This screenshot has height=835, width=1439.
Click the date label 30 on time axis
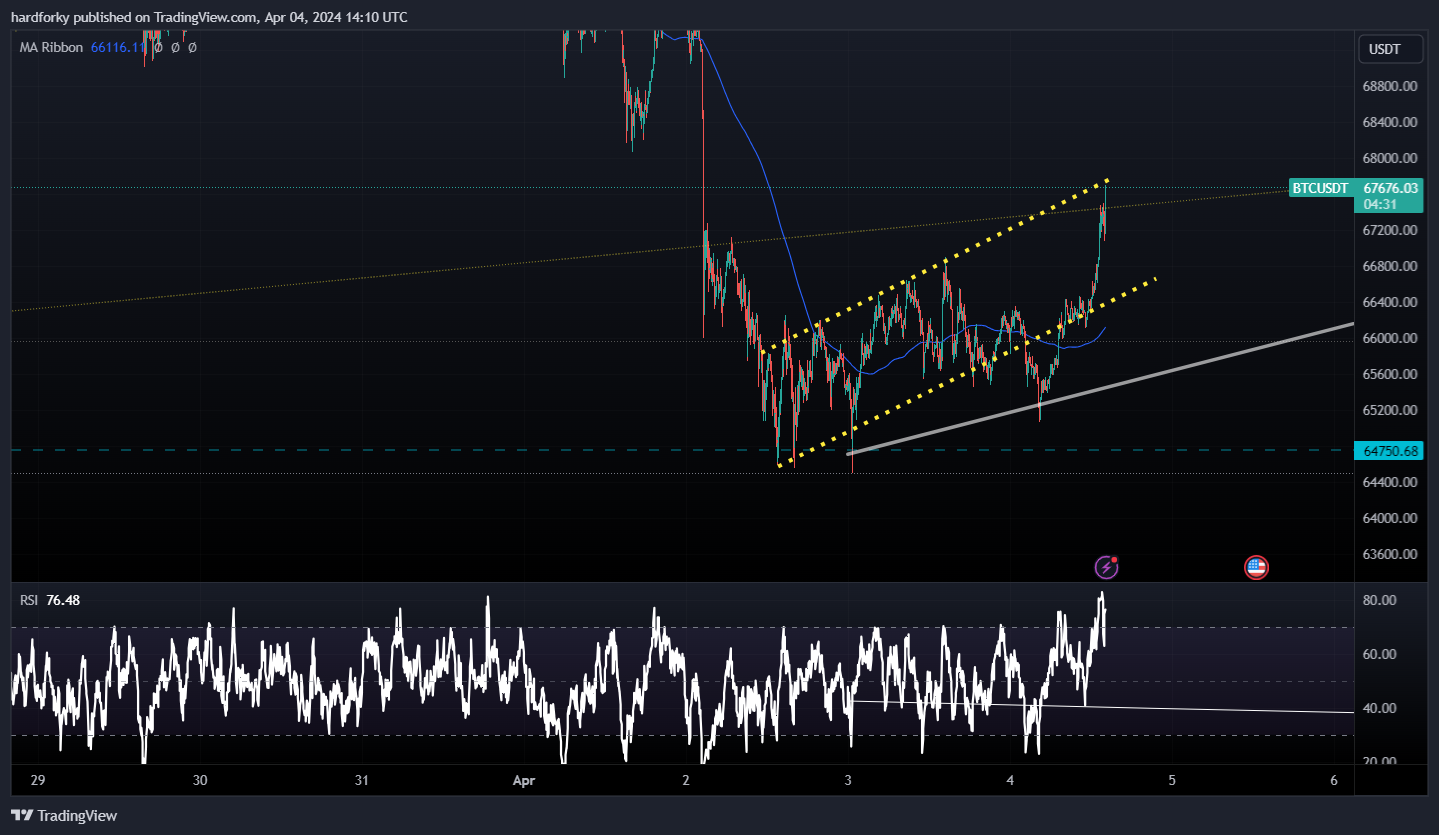[200, 780]
